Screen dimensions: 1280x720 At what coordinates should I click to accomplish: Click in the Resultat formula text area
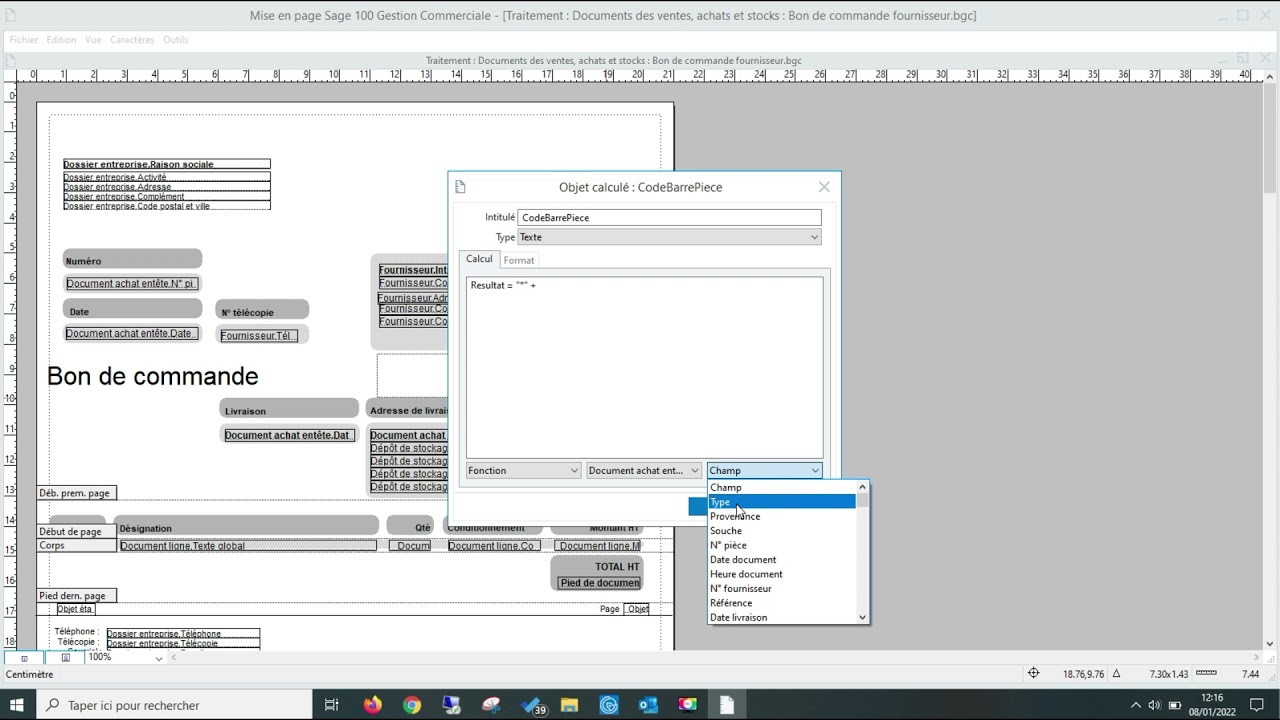pyautogui.click(x=644, y=367)
